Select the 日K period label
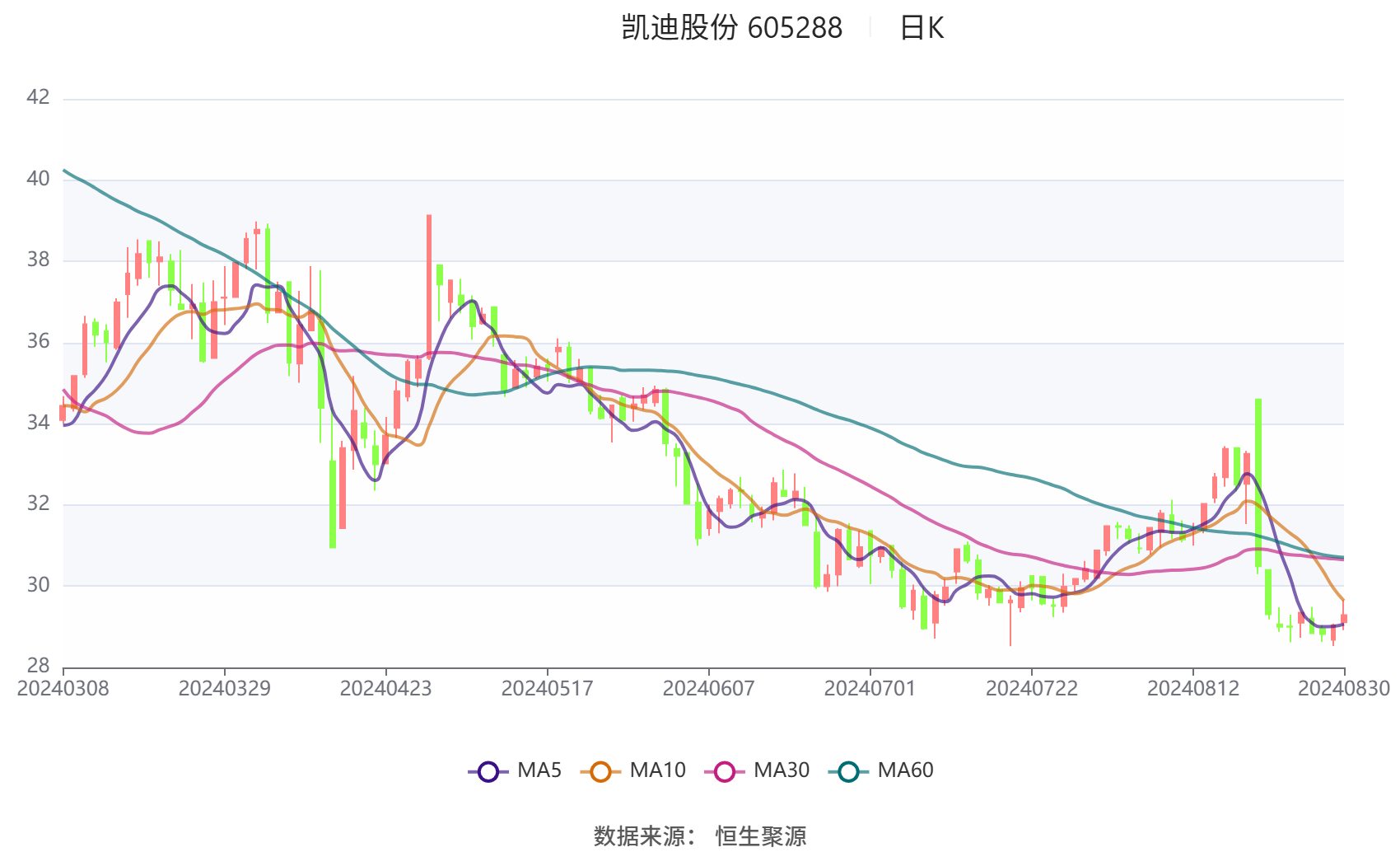 point(922,28)
